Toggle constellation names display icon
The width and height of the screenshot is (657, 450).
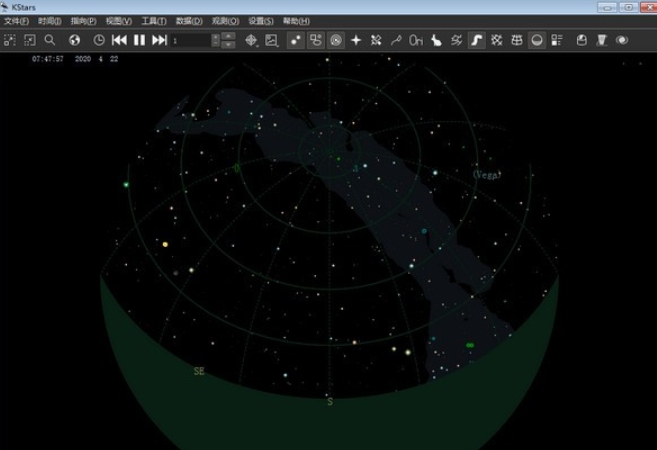coord(416,40)
